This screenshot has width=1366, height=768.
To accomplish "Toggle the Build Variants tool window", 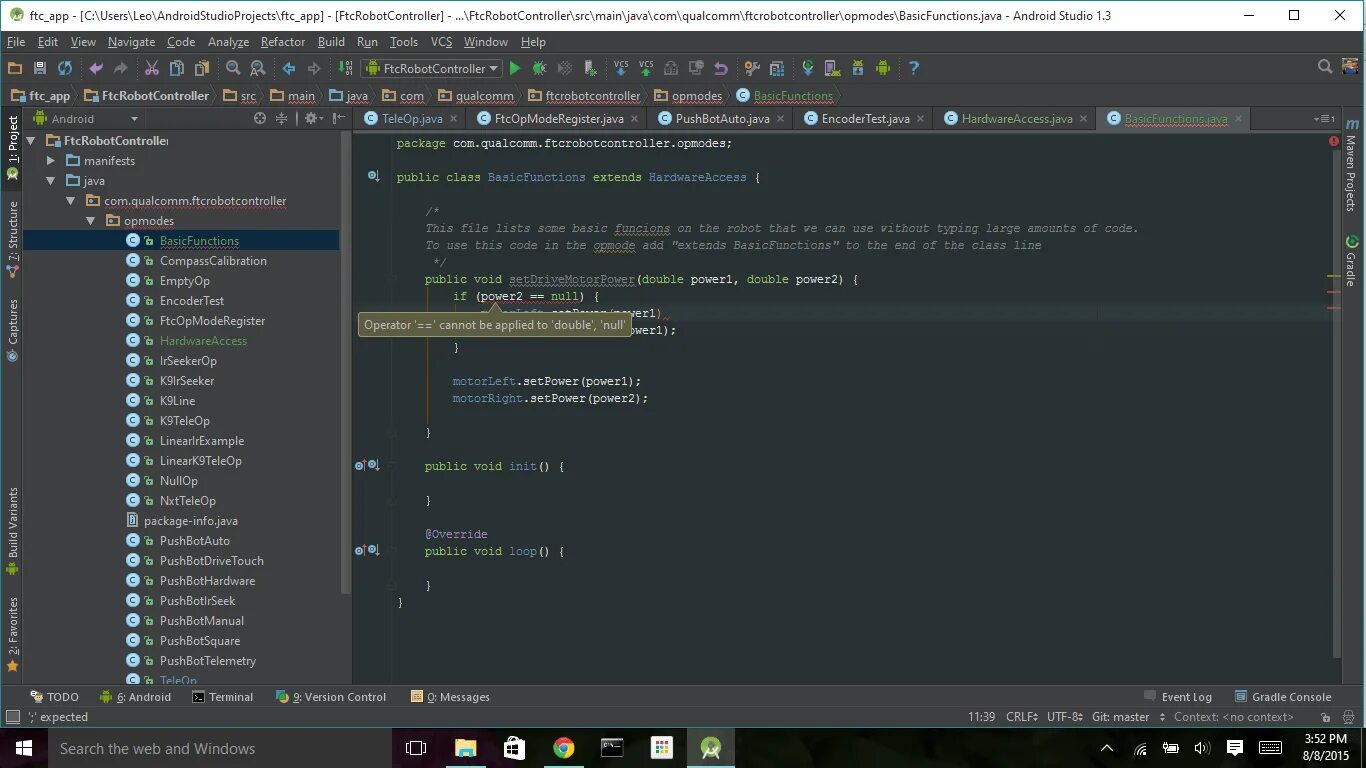I will (12, 531).
